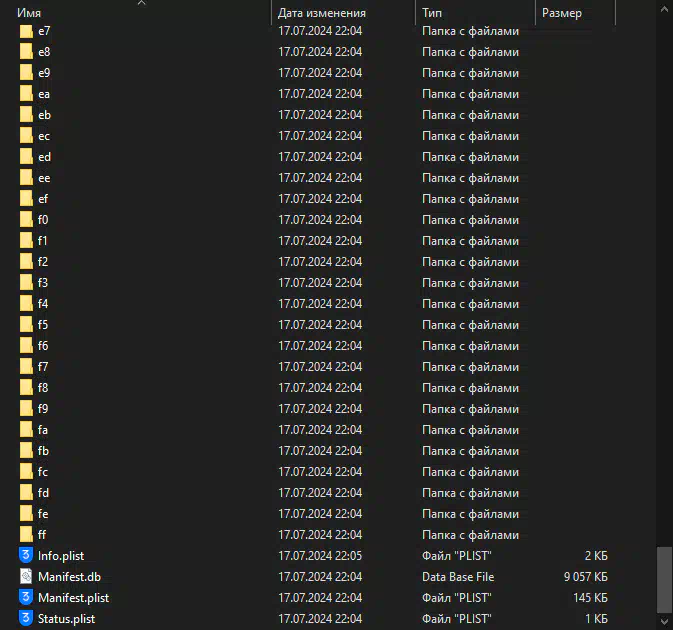Screen dimensions: 673x630
Task: Click the 17.07.2024 22:05 date cell
Action: pos(320,556)
